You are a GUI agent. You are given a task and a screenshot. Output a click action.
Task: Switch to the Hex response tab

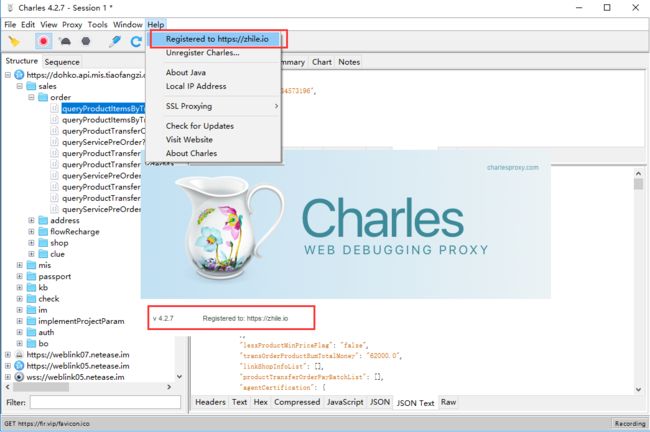[x=260, y=402]
